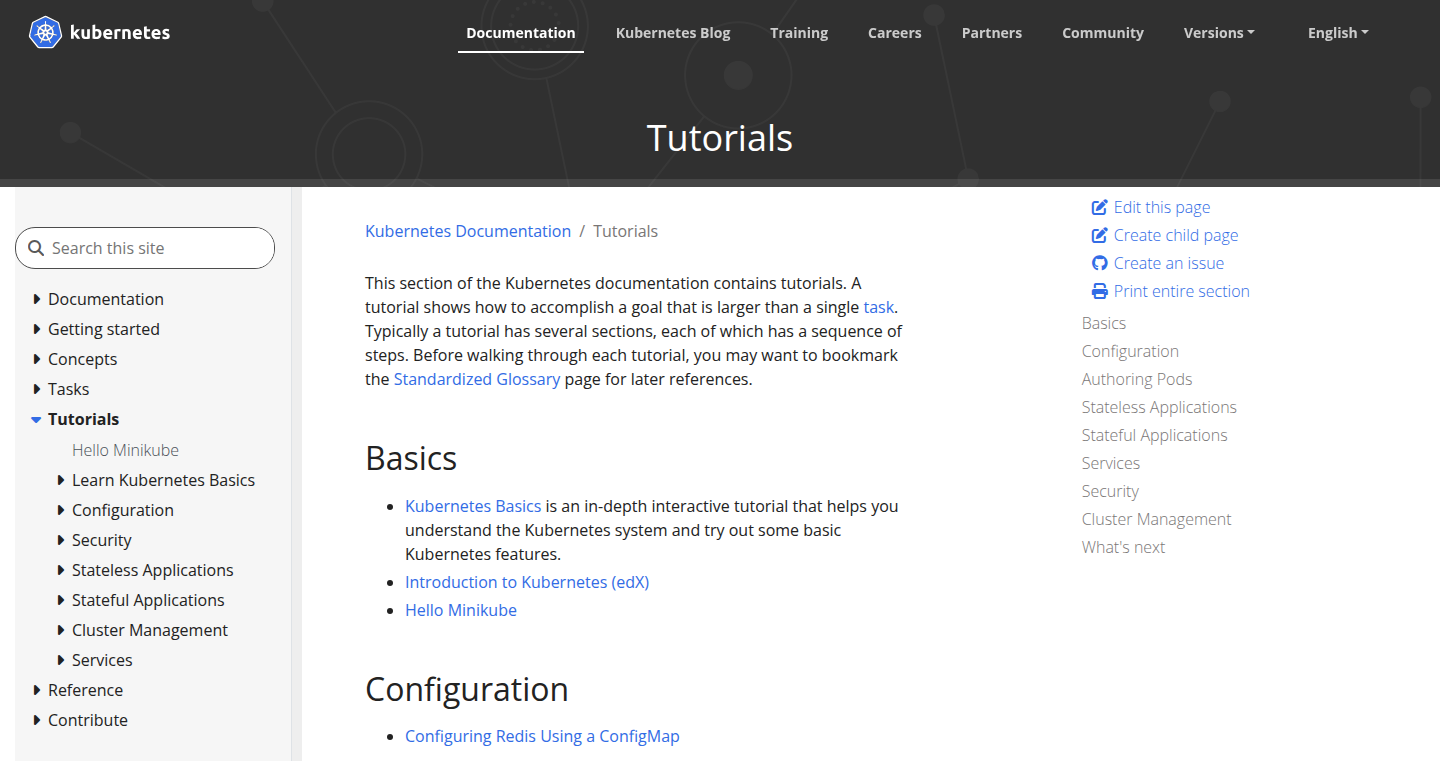Expand the Reference sidebar arrow
The height and width of the screenshot is (761, 1440).
coord(37,690)
